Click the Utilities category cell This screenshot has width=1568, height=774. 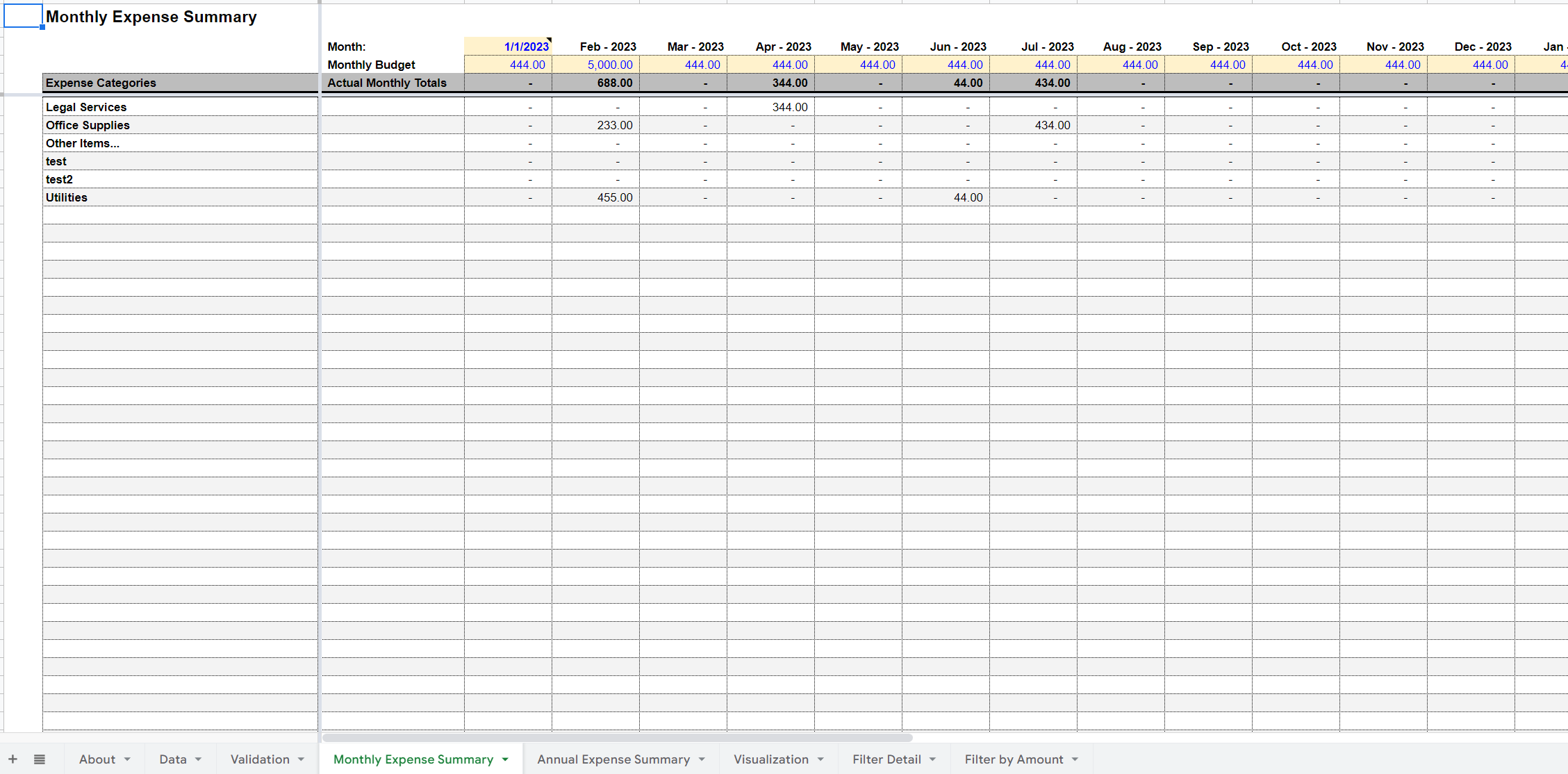(180, 197)
